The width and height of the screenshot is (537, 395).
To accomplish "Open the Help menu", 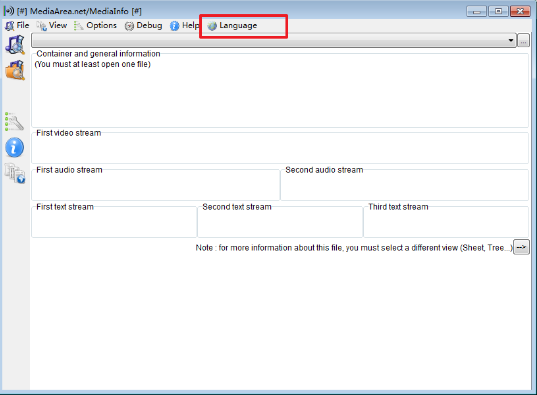I will [184, 25].
